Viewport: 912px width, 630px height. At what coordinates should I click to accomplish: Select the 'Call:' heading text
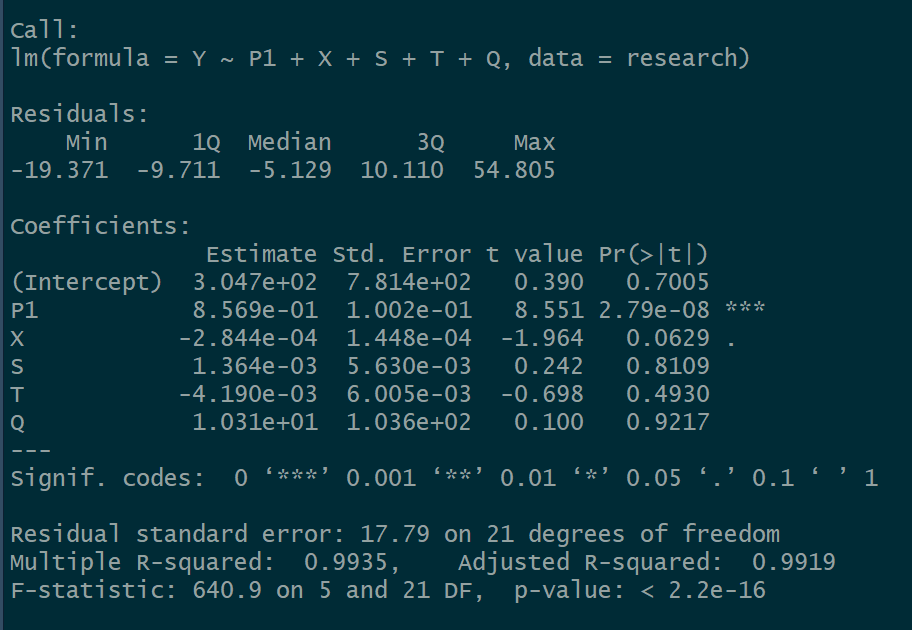44,30
